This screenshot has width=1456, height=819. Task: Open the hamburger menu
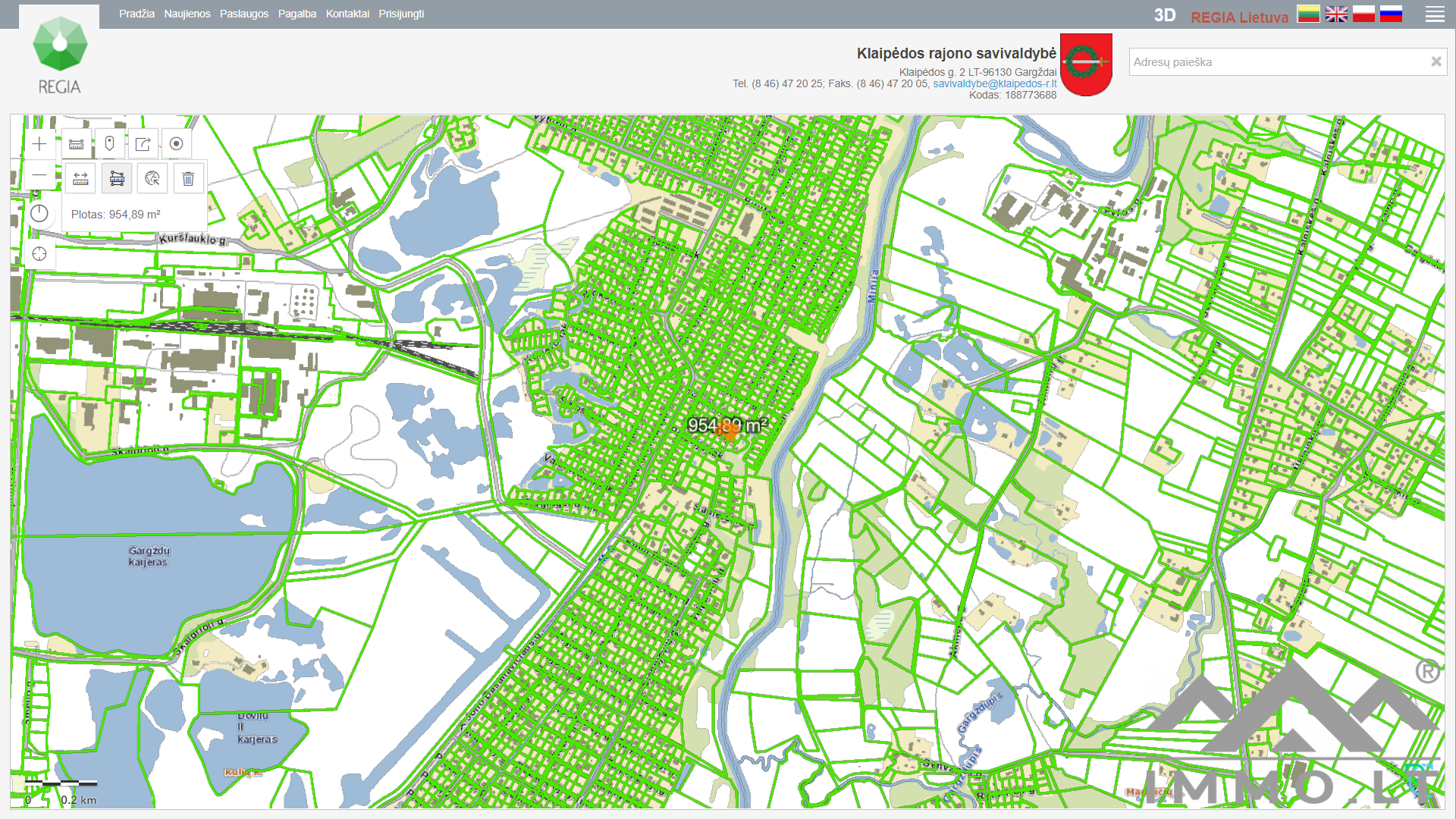[x=1435, y=14]
